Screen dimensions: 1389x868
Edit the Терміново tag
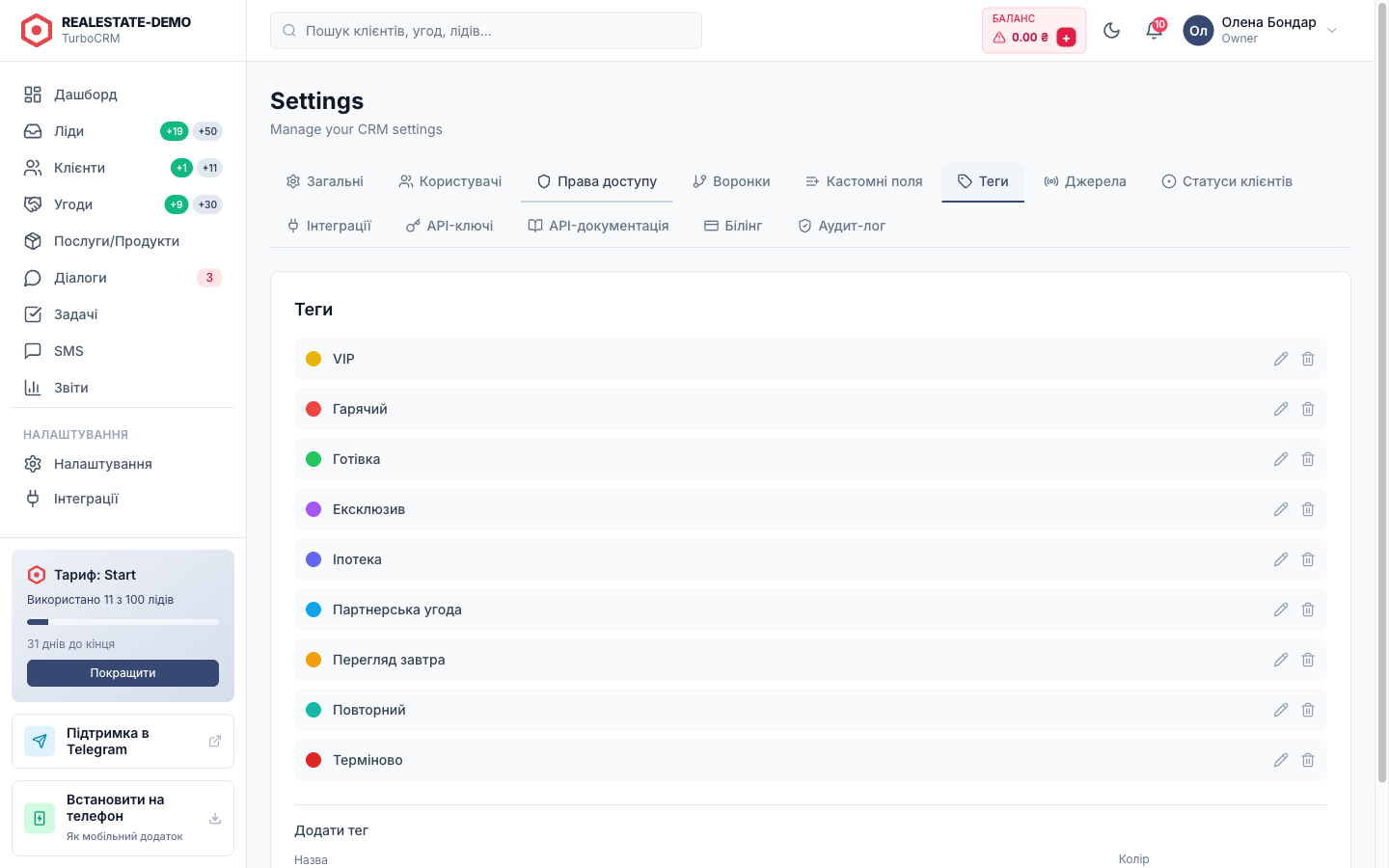point(1281,760)
